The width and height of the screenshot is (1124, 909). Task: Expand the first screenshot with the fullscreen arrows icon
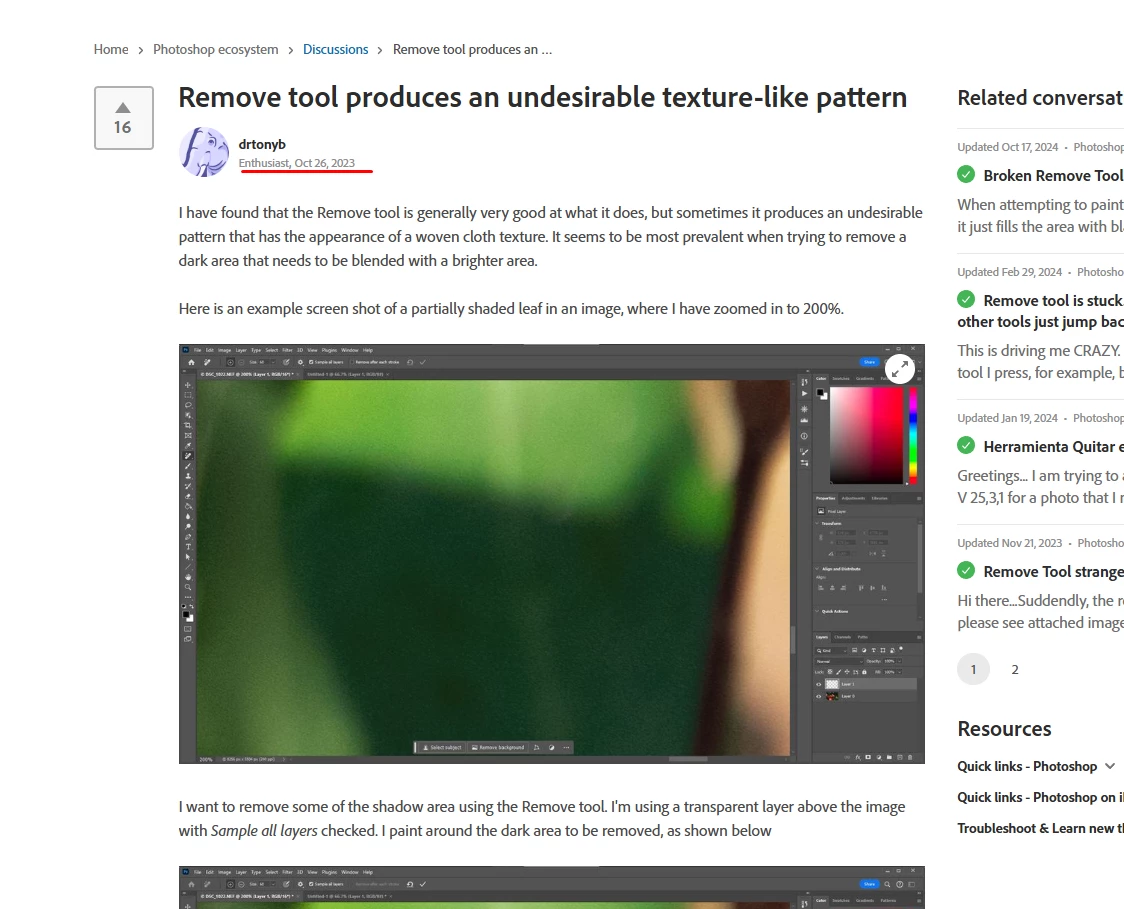(x=900, y=368)
